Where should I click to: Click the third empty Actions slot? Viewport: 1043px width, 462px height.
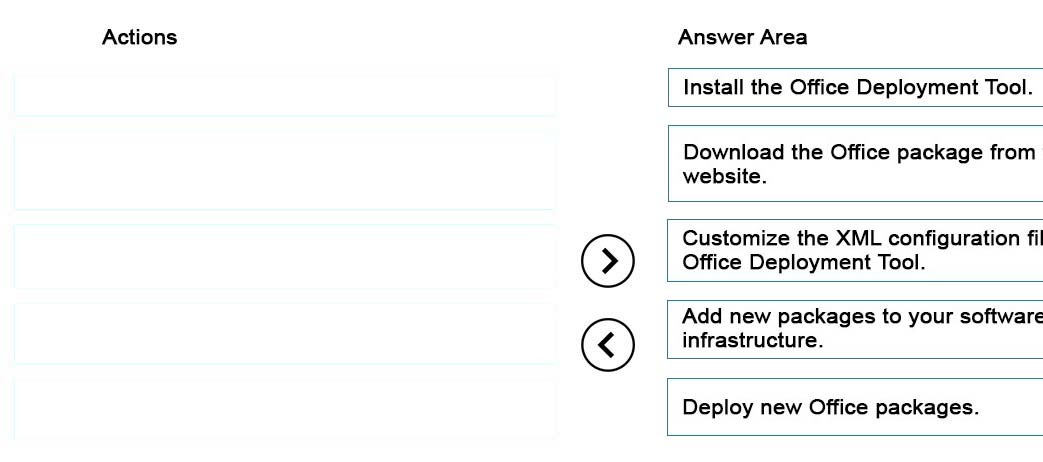[x=285, y=257]
